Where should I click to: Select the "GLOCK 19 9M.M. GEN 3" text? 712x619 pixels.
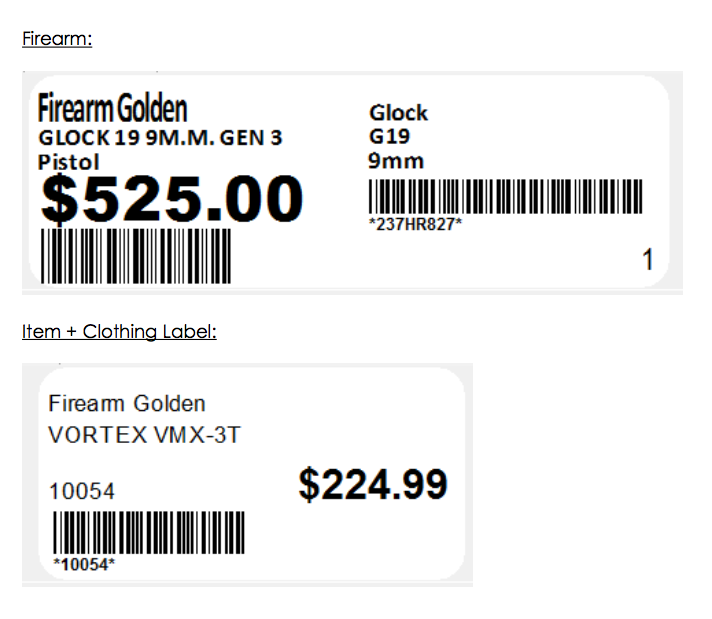click(160, 138)
